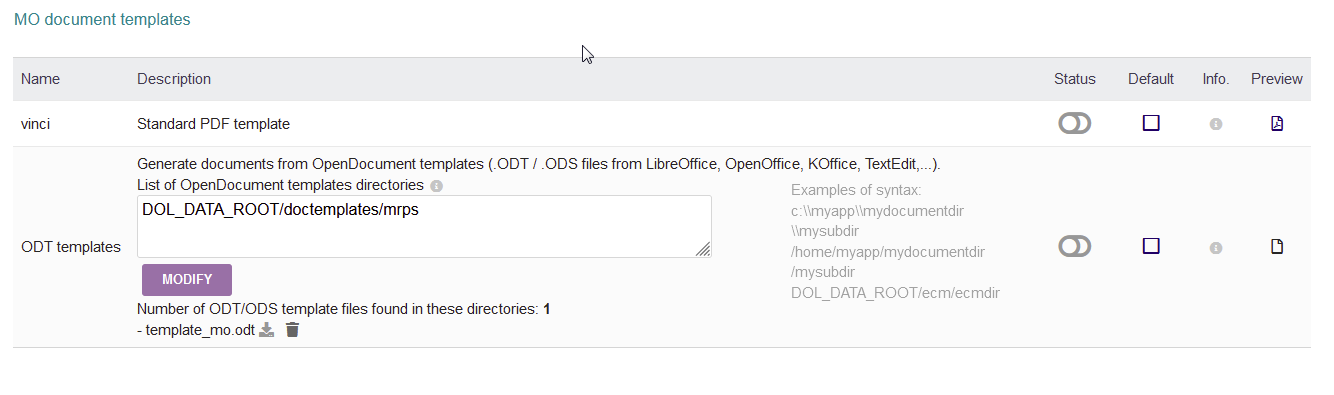Download template_mo.odt file

(266, 330)
